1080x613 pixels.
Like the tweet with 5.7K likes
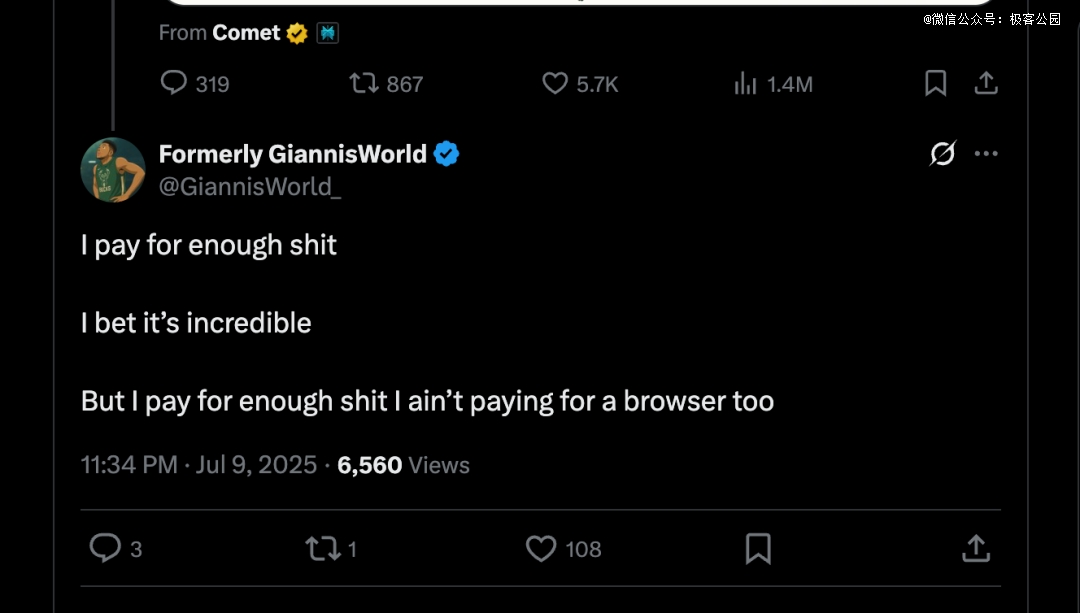click(x=555, y=83)
